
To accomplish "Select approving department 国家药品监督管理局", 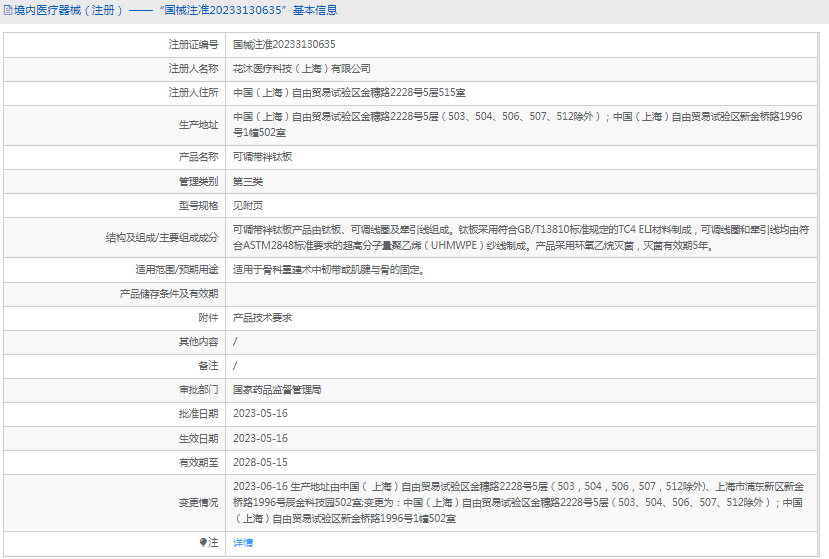I will (277, 390).
